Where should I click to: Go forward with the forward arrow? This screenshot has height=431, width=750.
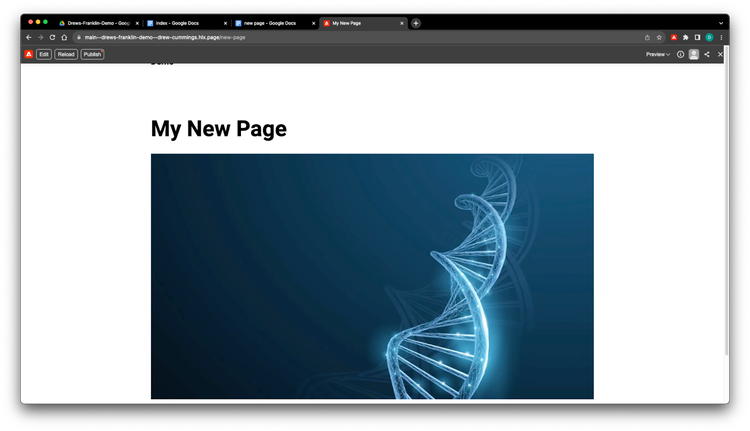[x=41, y=37]
